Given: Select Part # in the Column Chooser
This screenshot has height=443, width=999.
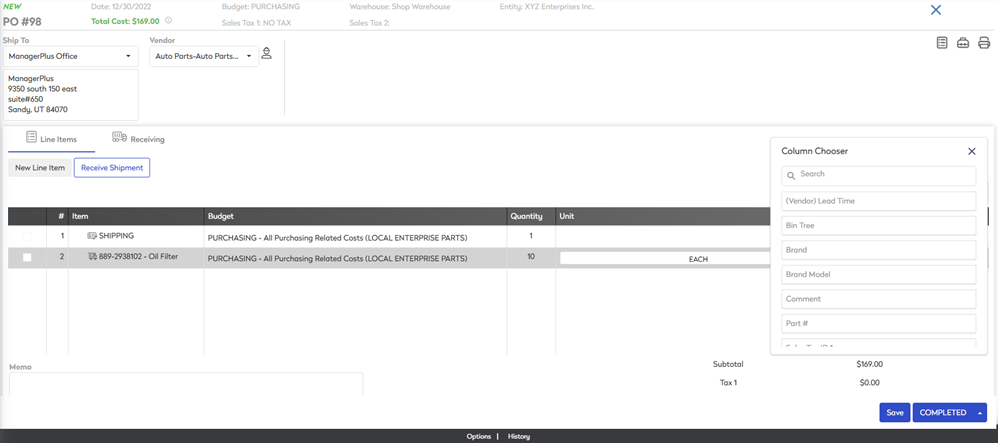Looking at the screenshot, I should (x=879, y=323).
